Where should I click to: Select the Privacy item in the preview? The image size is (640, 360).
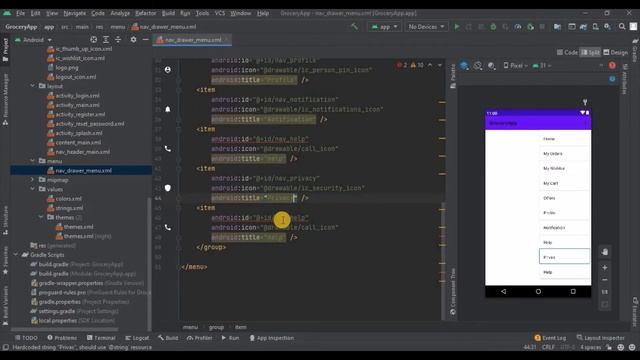(564, 257)
